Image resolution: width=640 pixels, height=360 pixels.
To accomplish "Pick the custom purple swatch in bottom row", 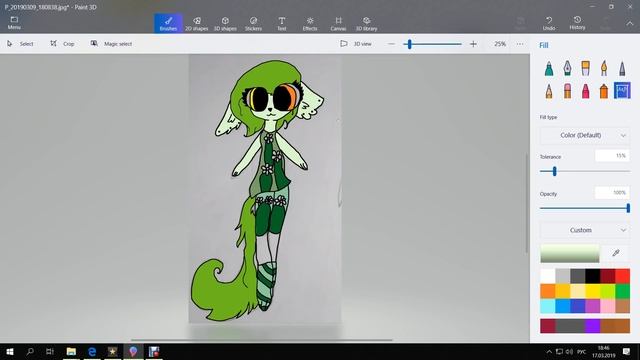I will point(593,326).
